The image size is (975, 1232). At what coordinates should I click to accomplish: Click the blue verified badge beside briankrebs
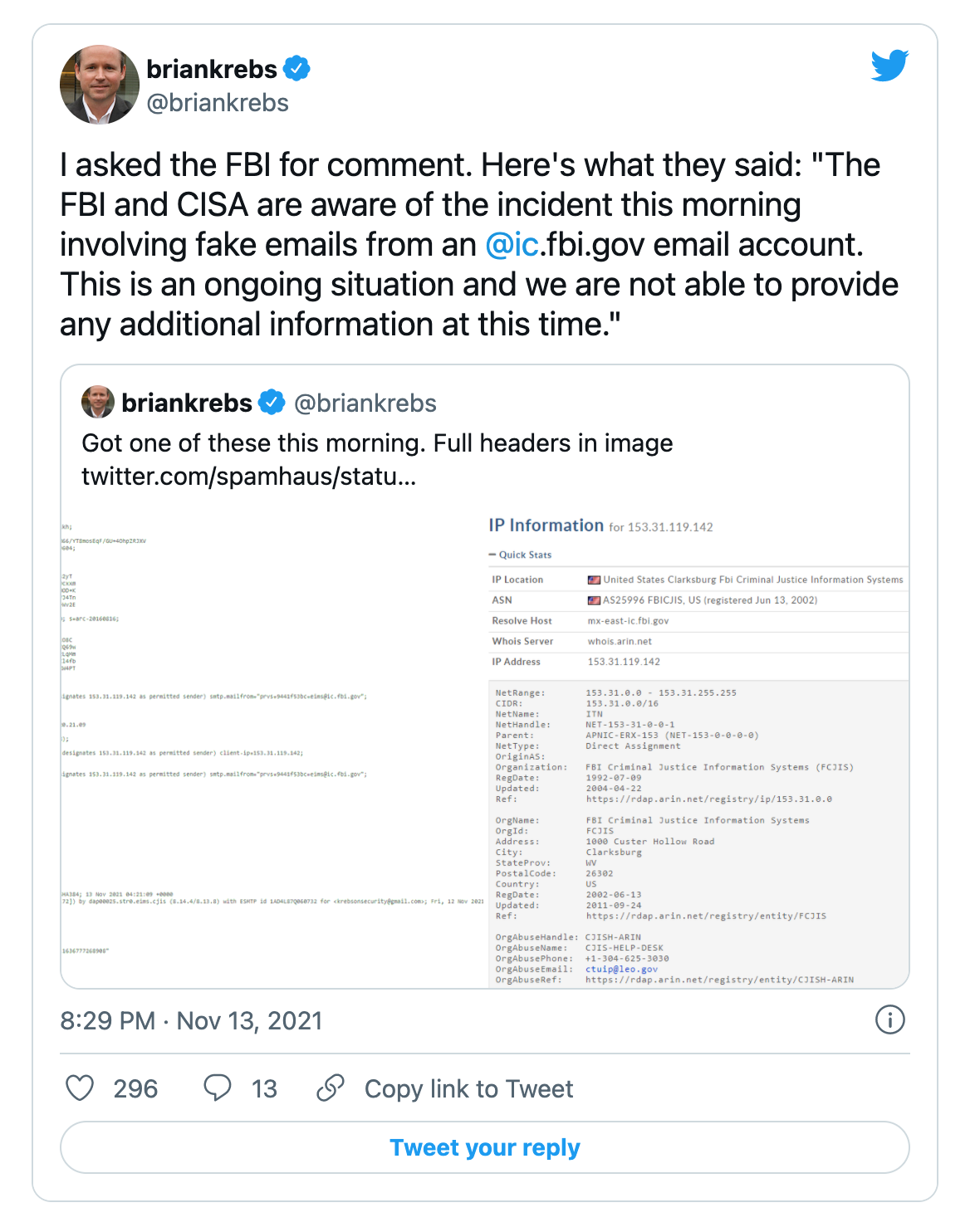pos(296,68)
